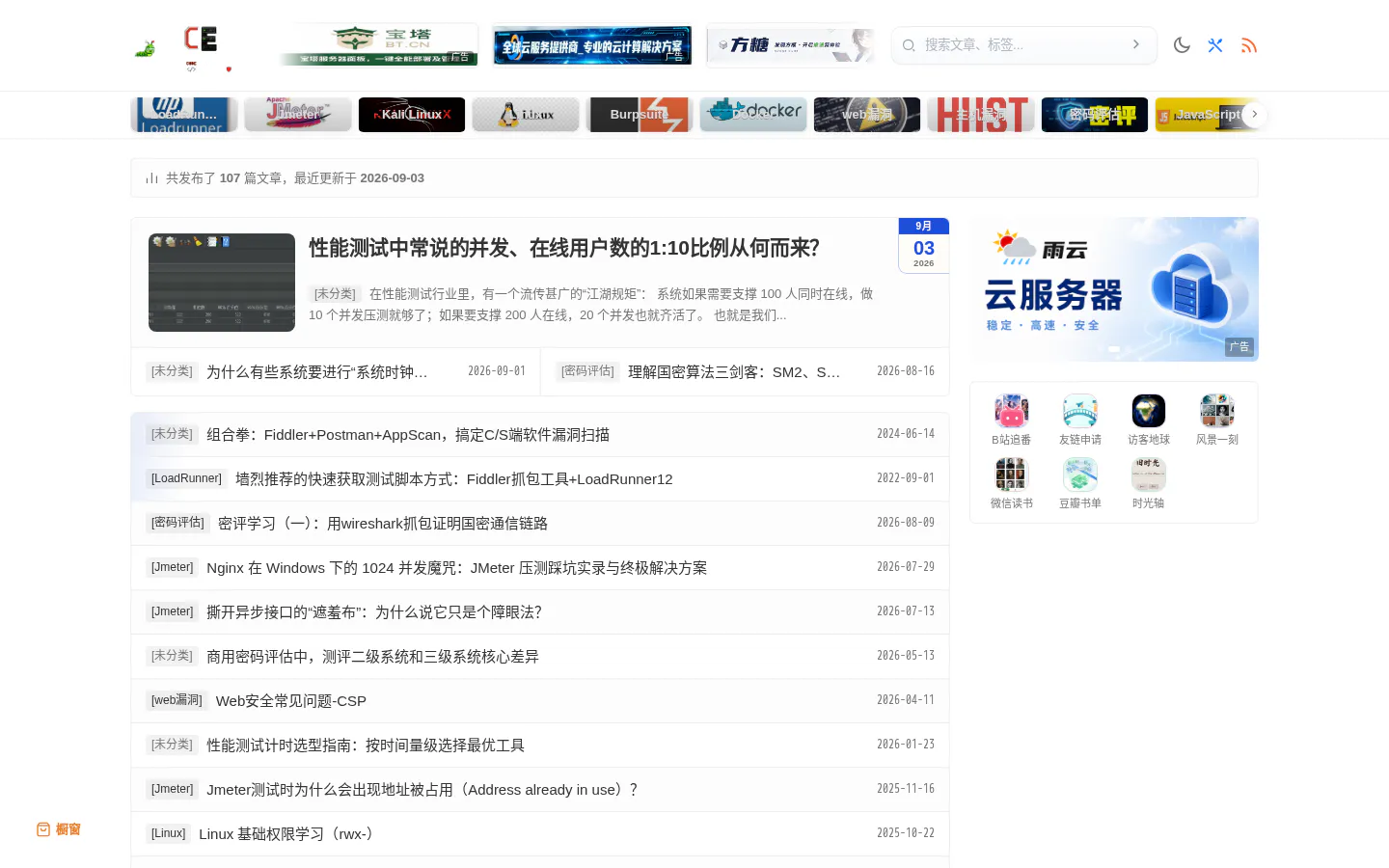The image size is (1389, 868).
Task: Open article 为什么有些系统要进行系统时钟
Action: tap(316, 371)
